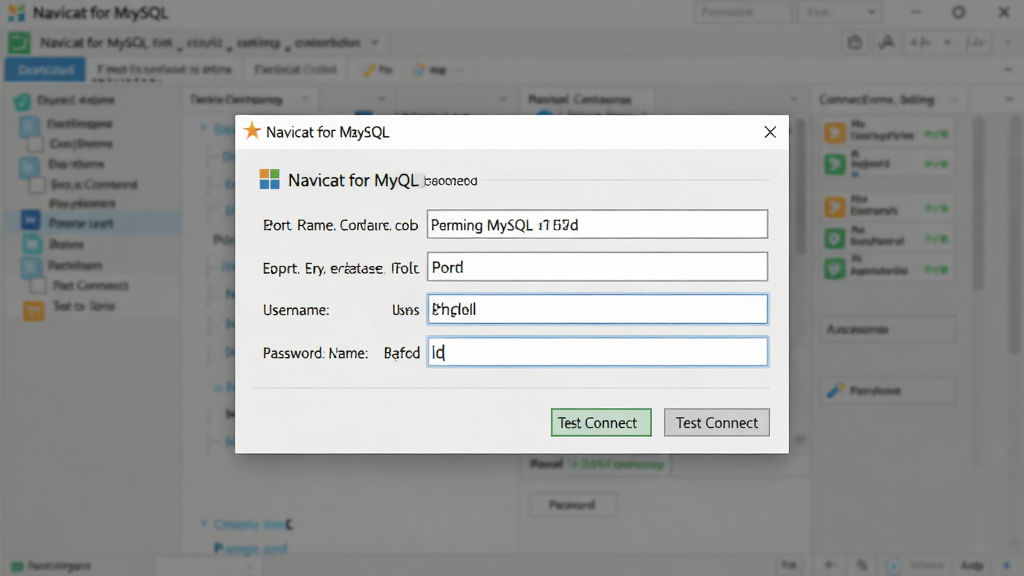Focus the field containing "Perming MySQL"
This screenshot has width=1024, height=576.
(597, 224)
